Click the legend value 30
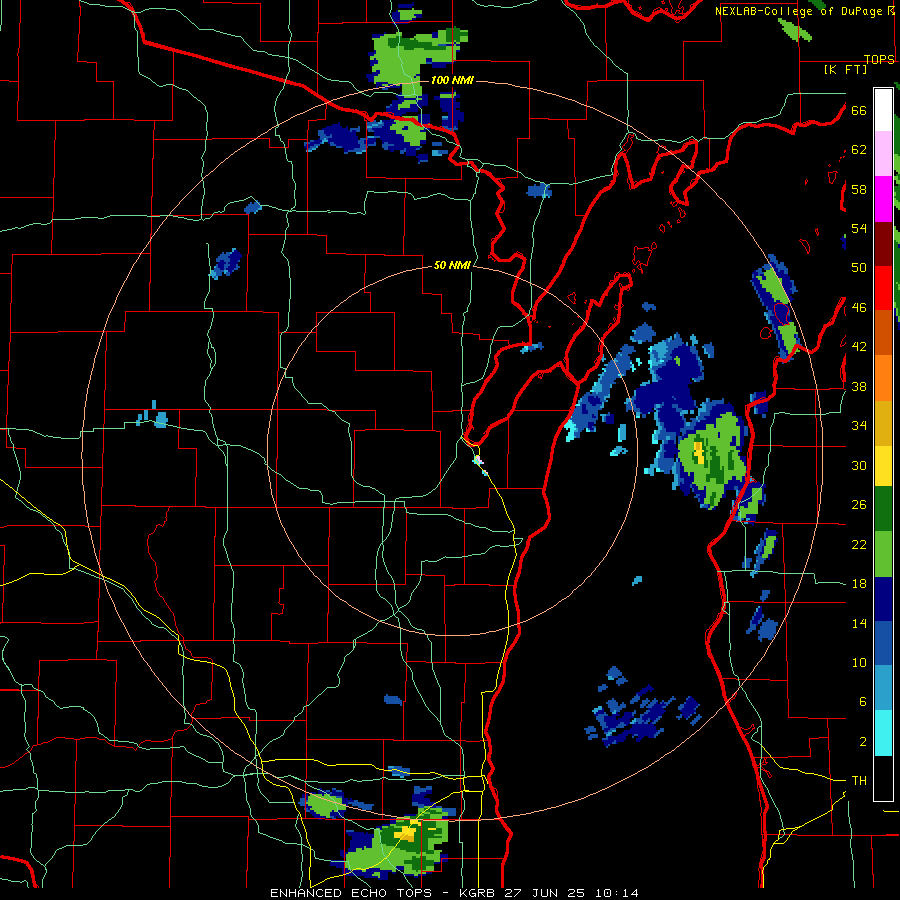Image resolution: width=900 pixels, height=900 pixels. [859, 465]
